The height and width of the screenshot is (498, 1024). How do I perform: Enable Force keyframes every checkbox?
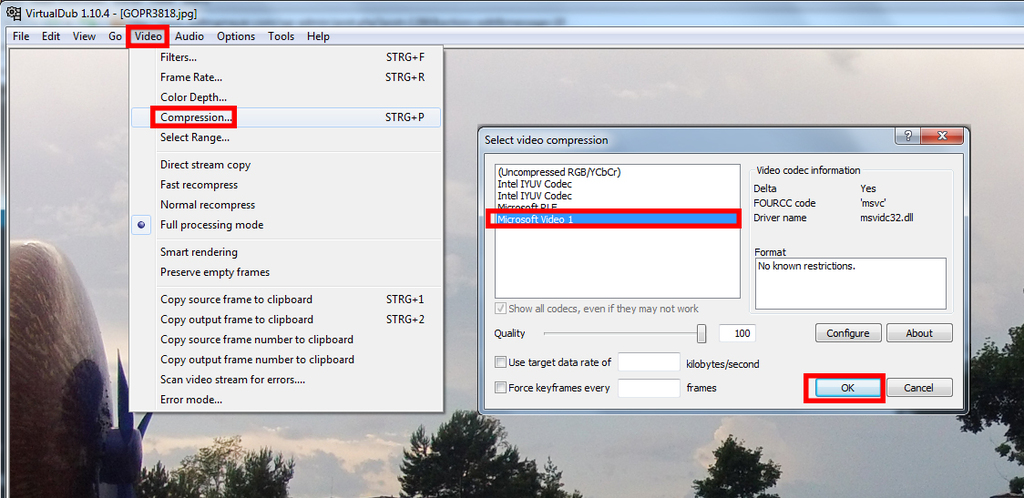[x=501, y=388]
